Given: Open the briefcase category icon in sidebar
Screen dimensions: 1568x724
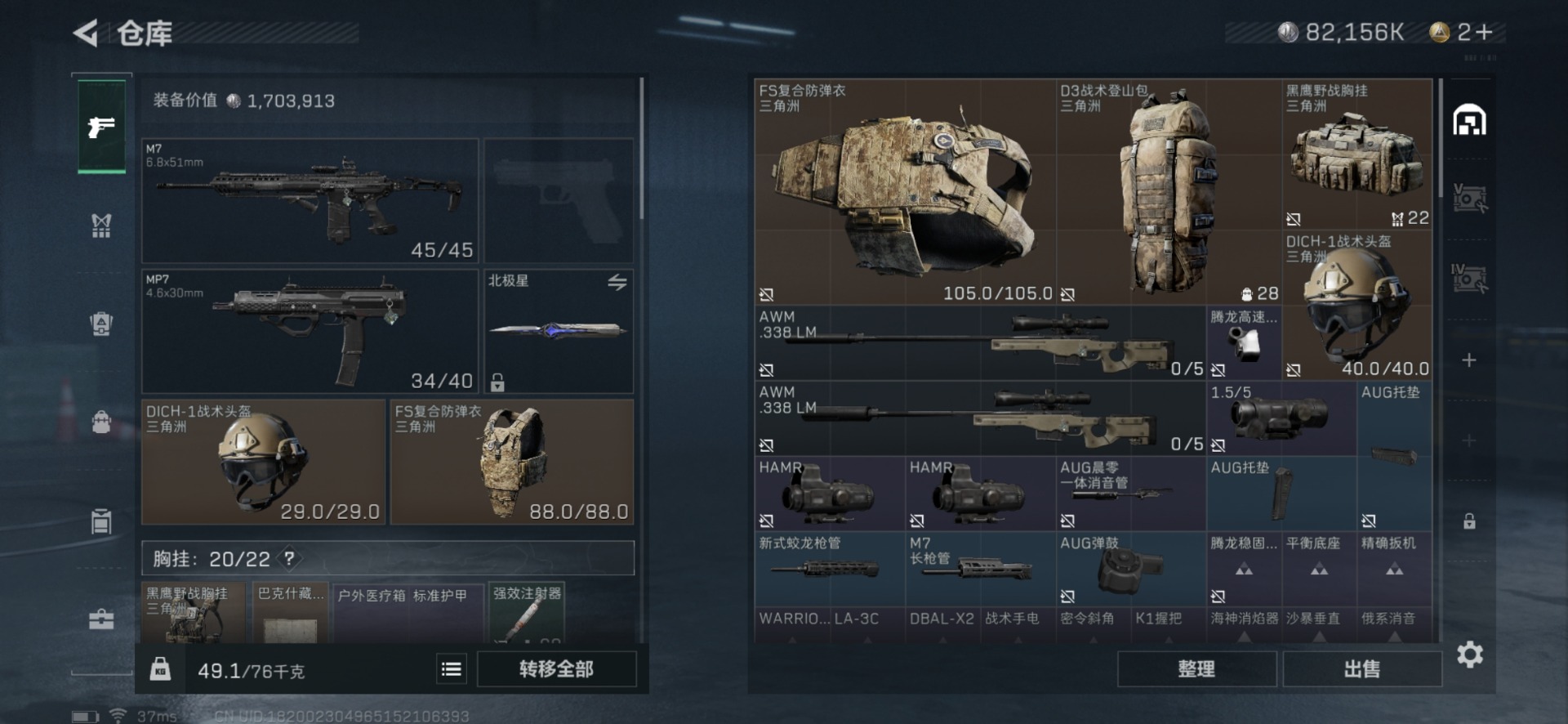Looking at the screenshot, I should [101, 620].
